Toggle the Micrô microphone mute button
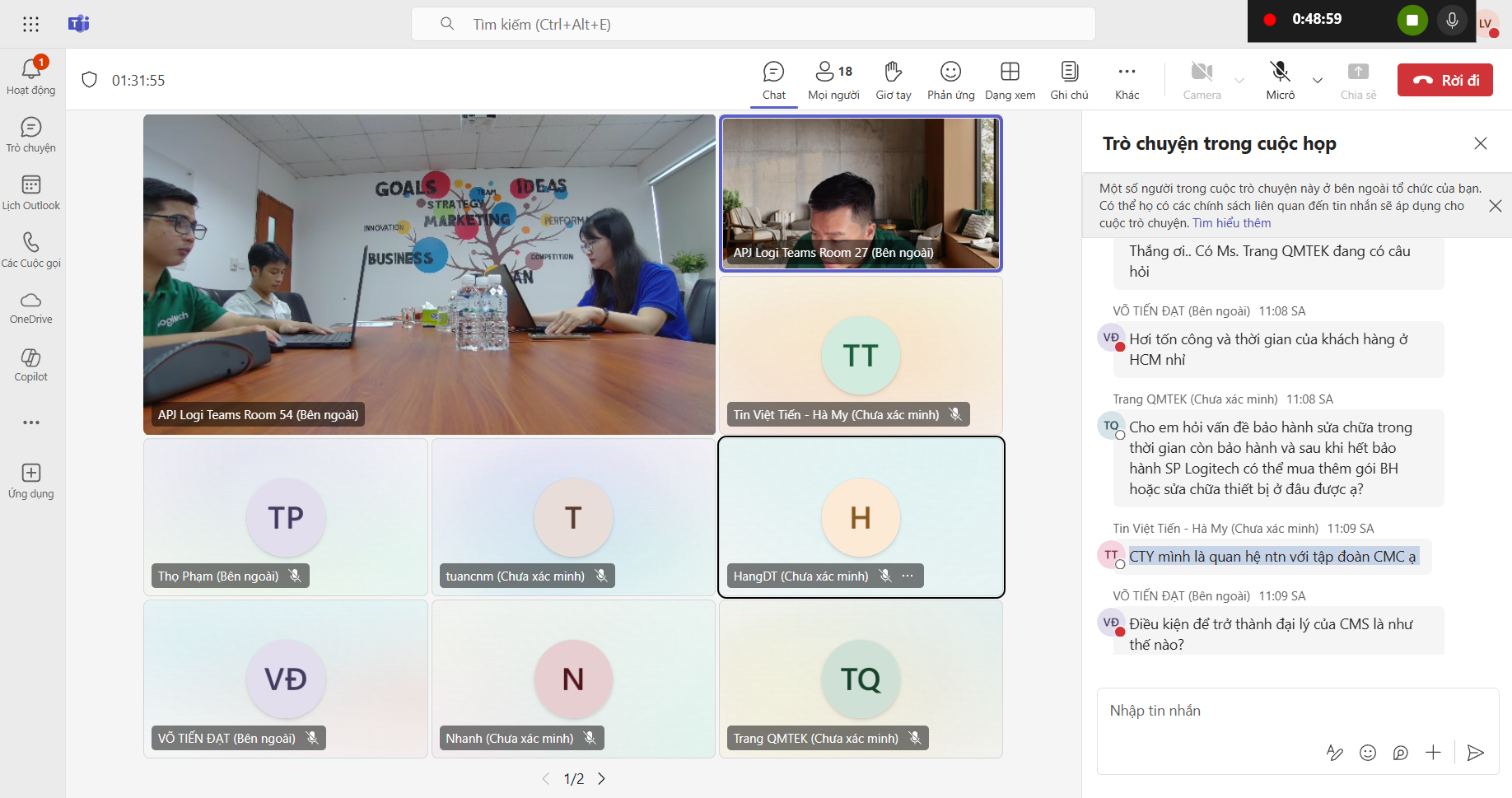The width and height of the screenshot is (1512, 798). [x=1280, y=80]
